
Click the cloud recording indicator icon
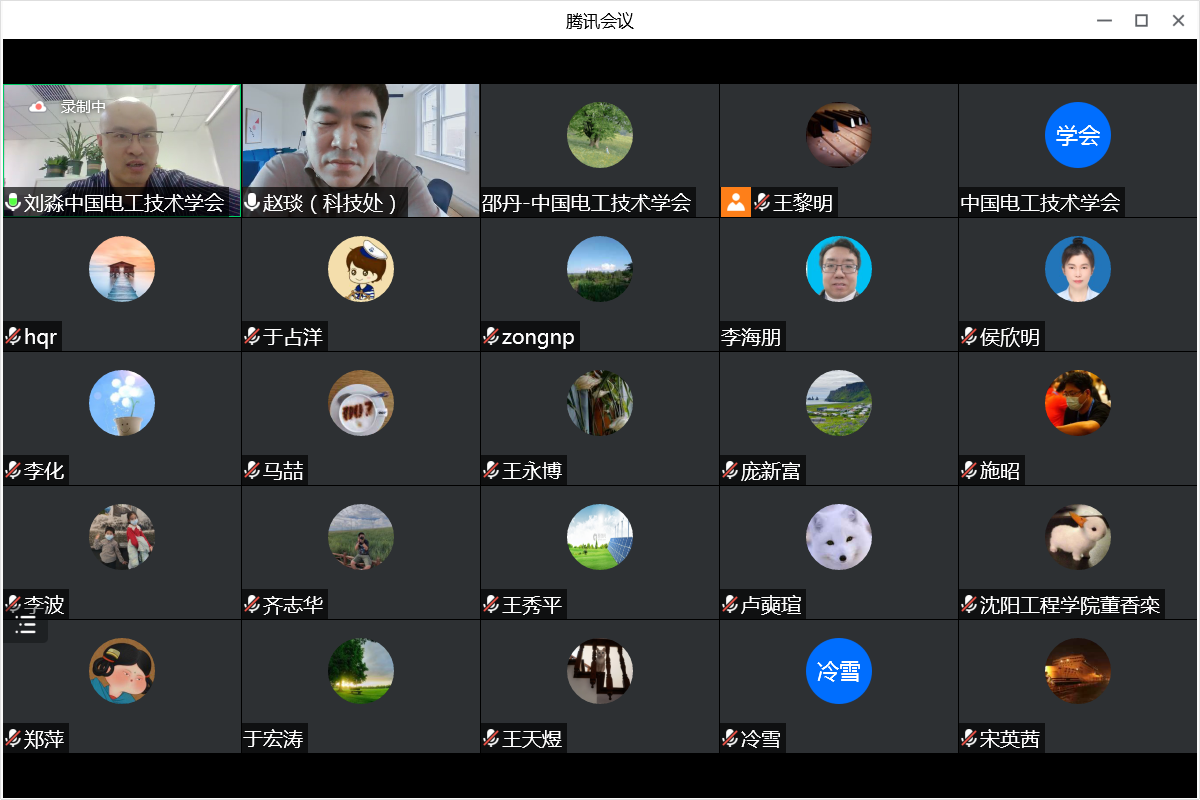coord(38,106)
